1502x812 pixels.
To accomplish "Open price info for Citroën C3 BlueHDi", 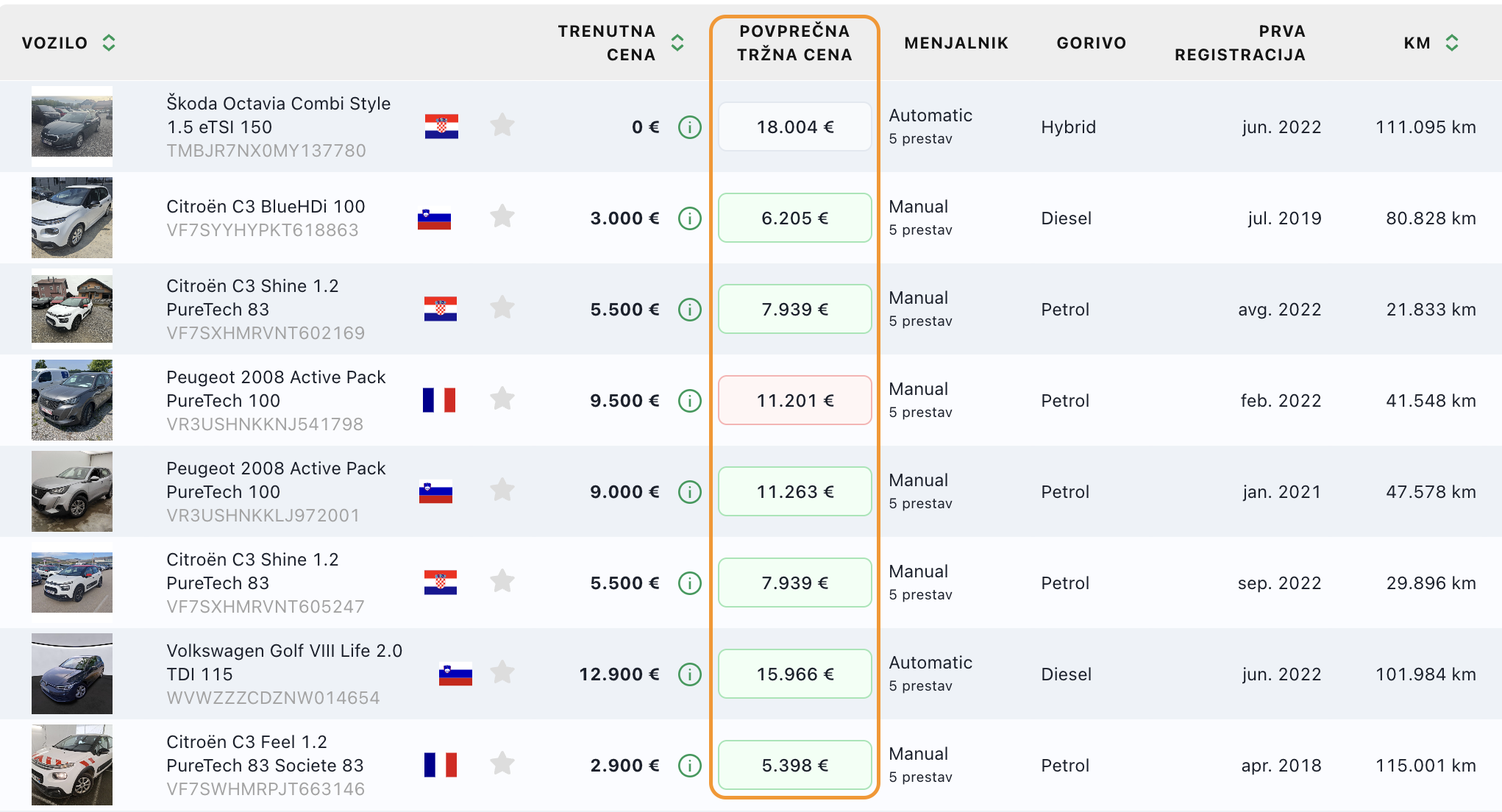I will [689, 218].
